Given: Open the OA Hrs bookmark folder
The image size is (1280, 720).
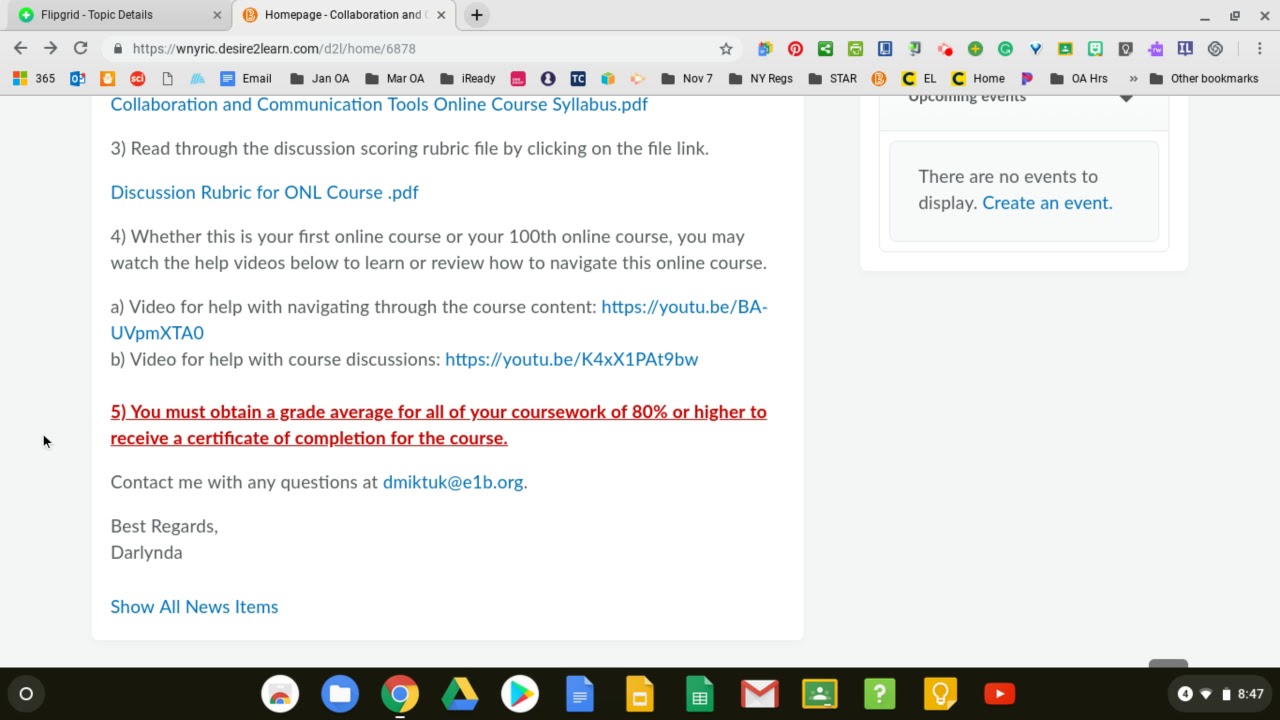Looking at the screenshot, I should [x=1078, y=78].
